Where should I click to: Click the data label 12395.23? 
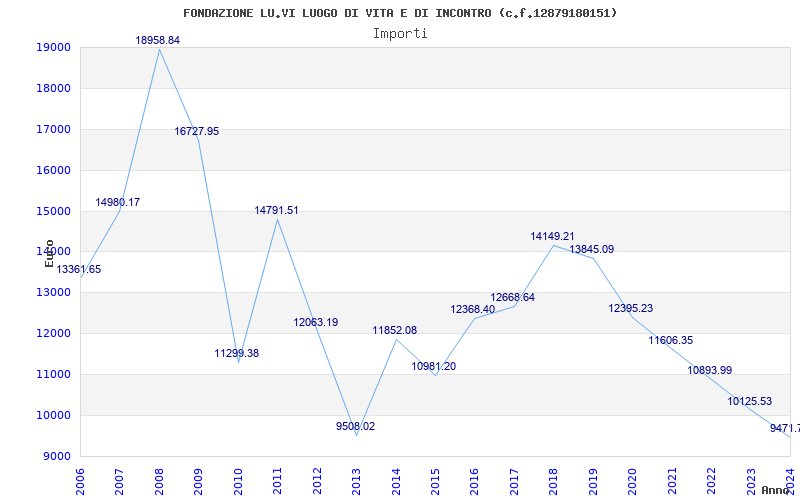pyautogui.click(x=631, y=309)
